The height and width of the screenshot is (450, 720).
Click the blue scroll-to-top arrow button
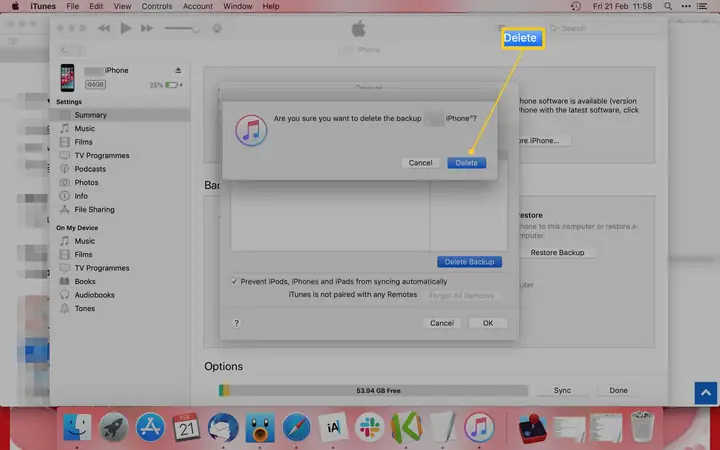(706, 393)
